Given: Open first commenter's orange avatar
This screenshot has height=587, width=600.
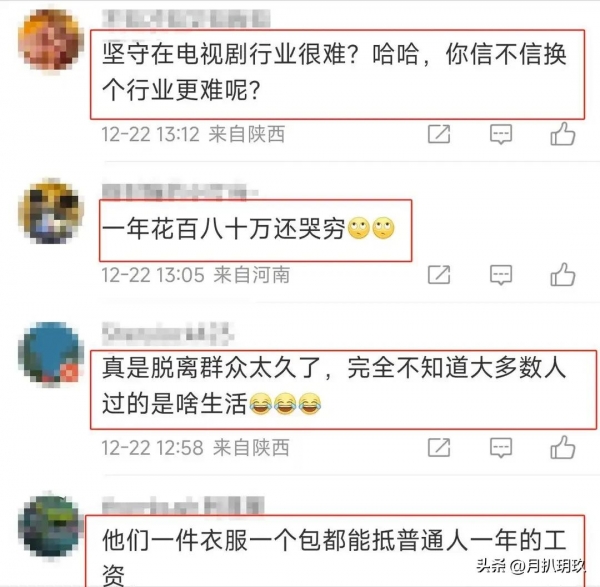Looking at the screenshot, I should [51, 40].
